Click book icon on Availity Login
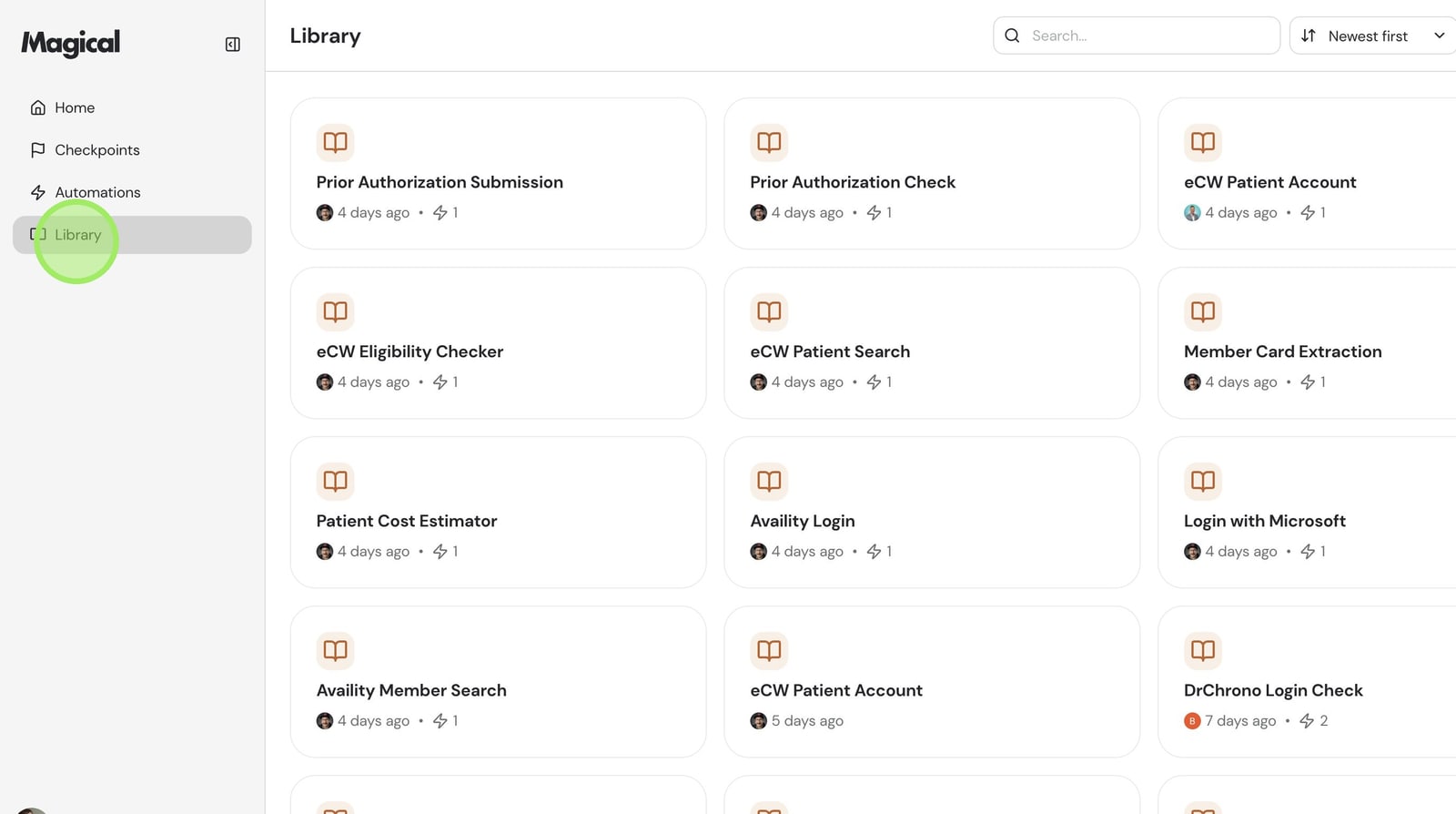The height and width of the screenshot is (814, 1456). tap(769, 481)
